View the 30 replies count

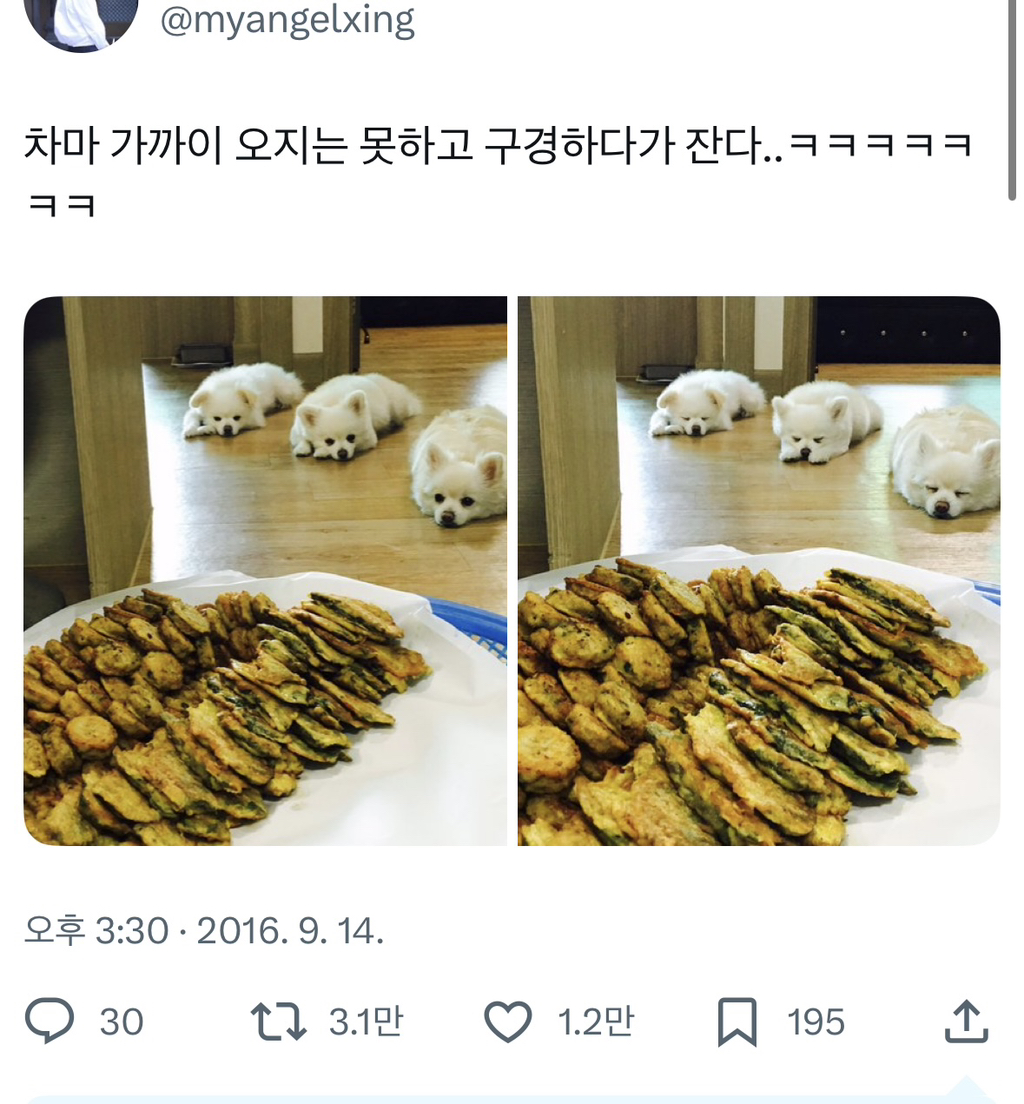121,1022
